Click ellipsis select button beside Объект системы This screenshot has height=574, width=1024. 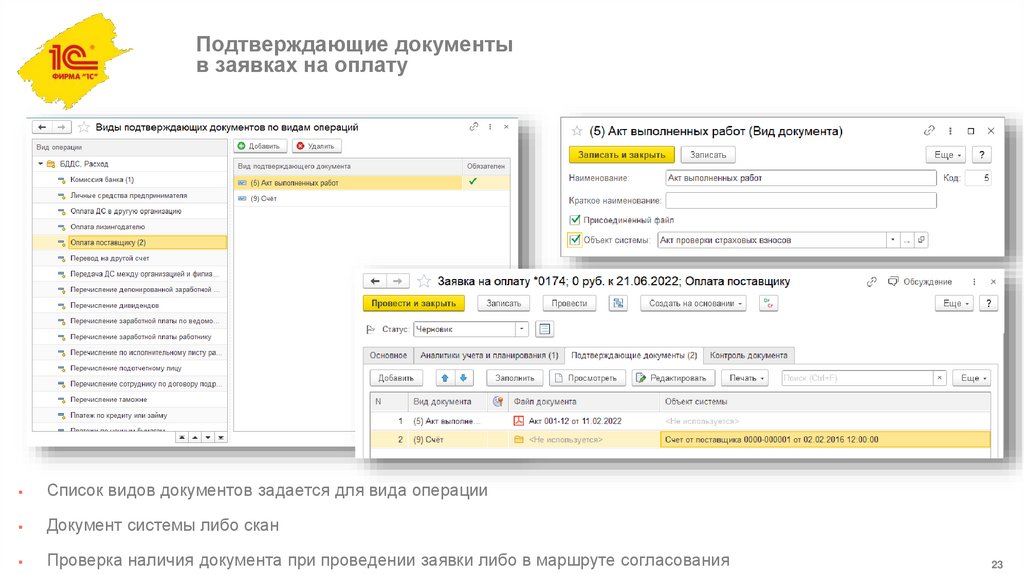[x=906, y=240]
